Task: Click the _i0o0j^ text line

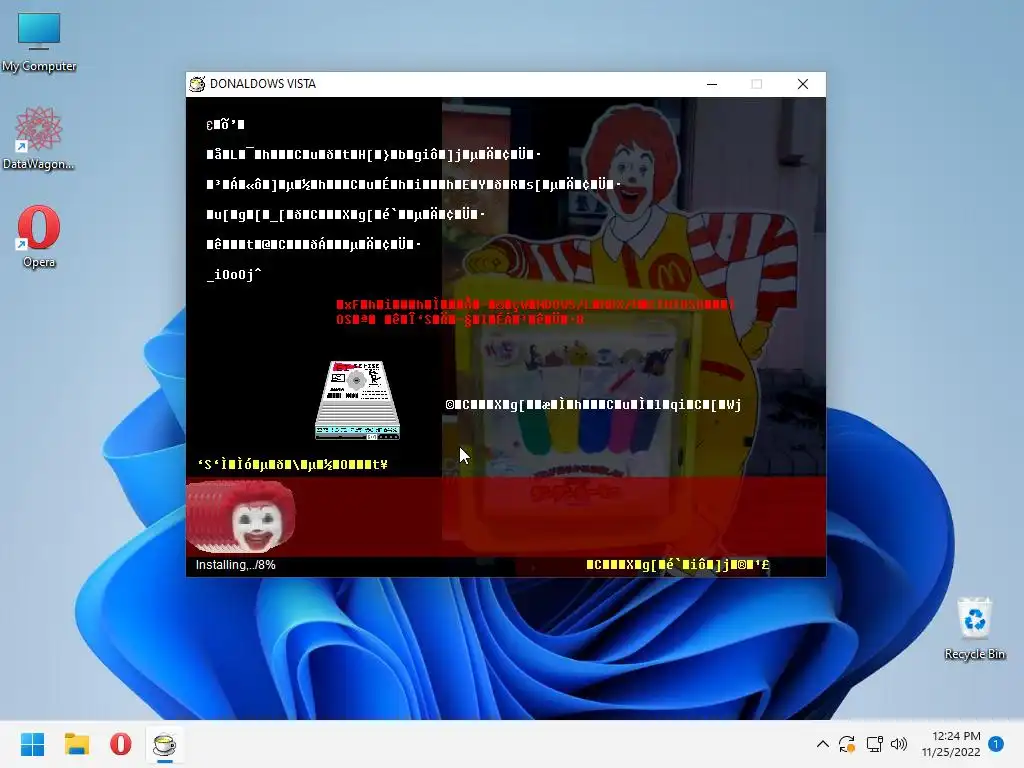Action: click(x=234, y=274)
